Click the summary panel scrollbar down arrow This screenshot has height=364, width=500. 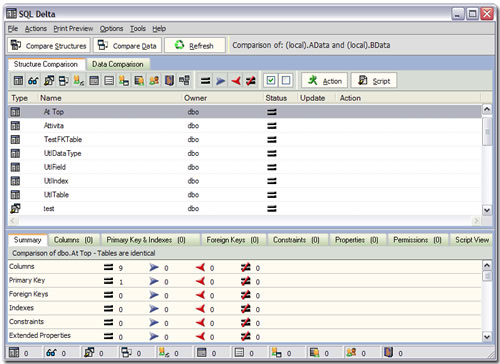tap(487, 337)
